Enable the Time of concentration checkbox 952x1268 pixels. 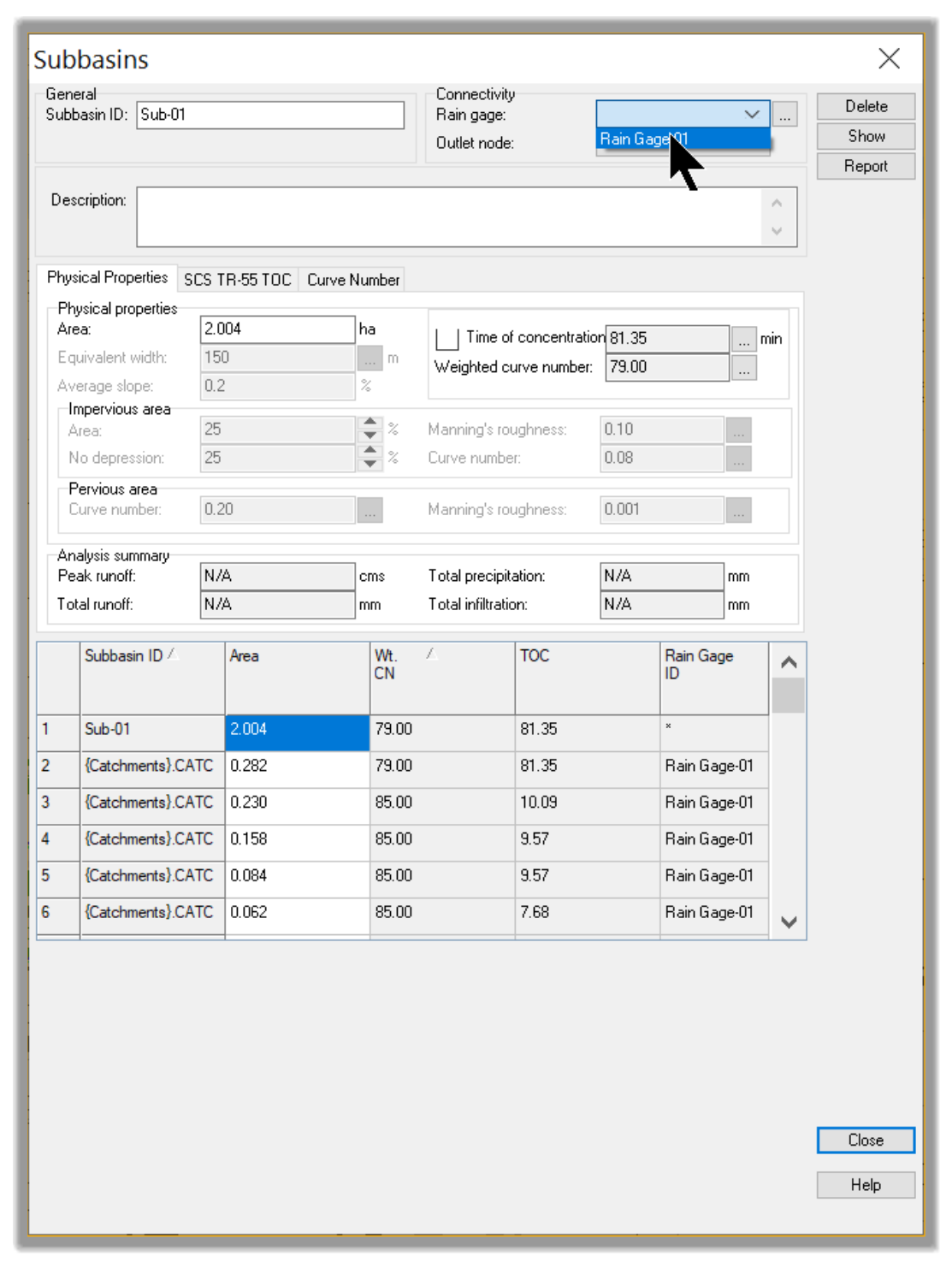447,339
